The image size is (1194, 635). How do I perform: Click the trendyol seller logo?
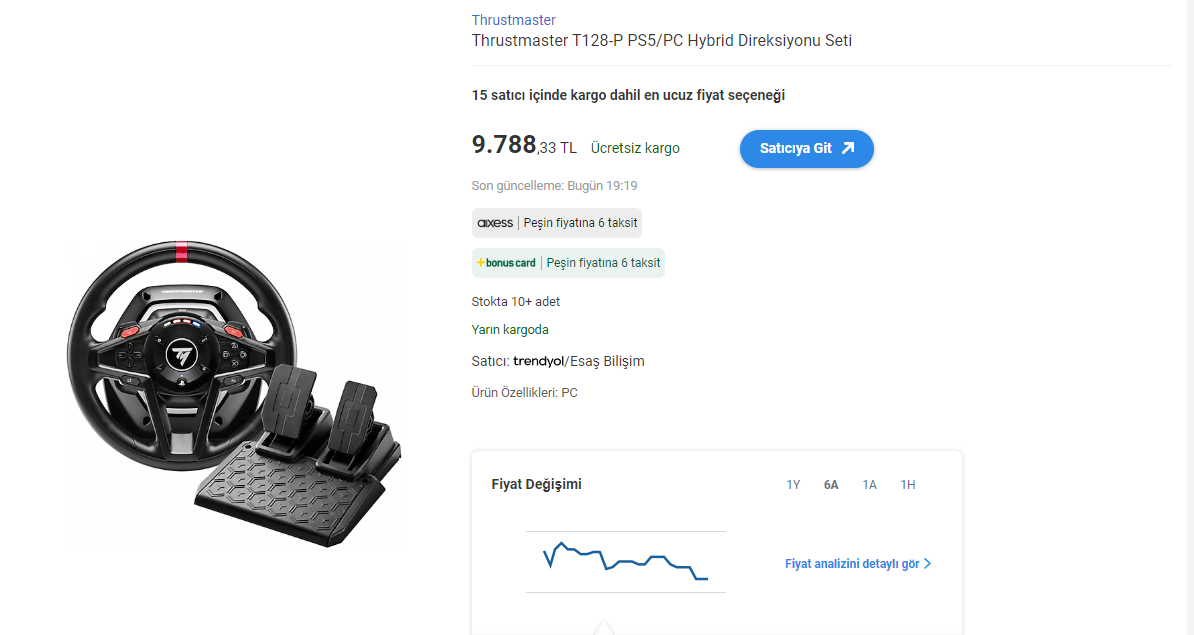pos(538,362)
